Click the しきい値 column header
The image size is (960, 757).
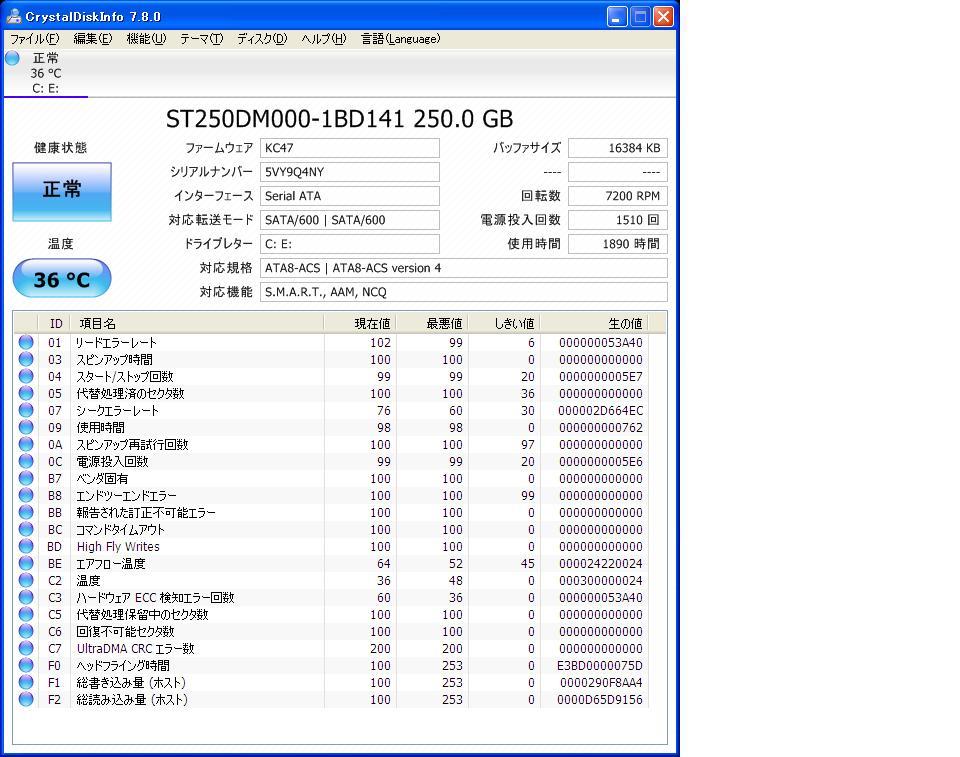click(x=504, y=323)
